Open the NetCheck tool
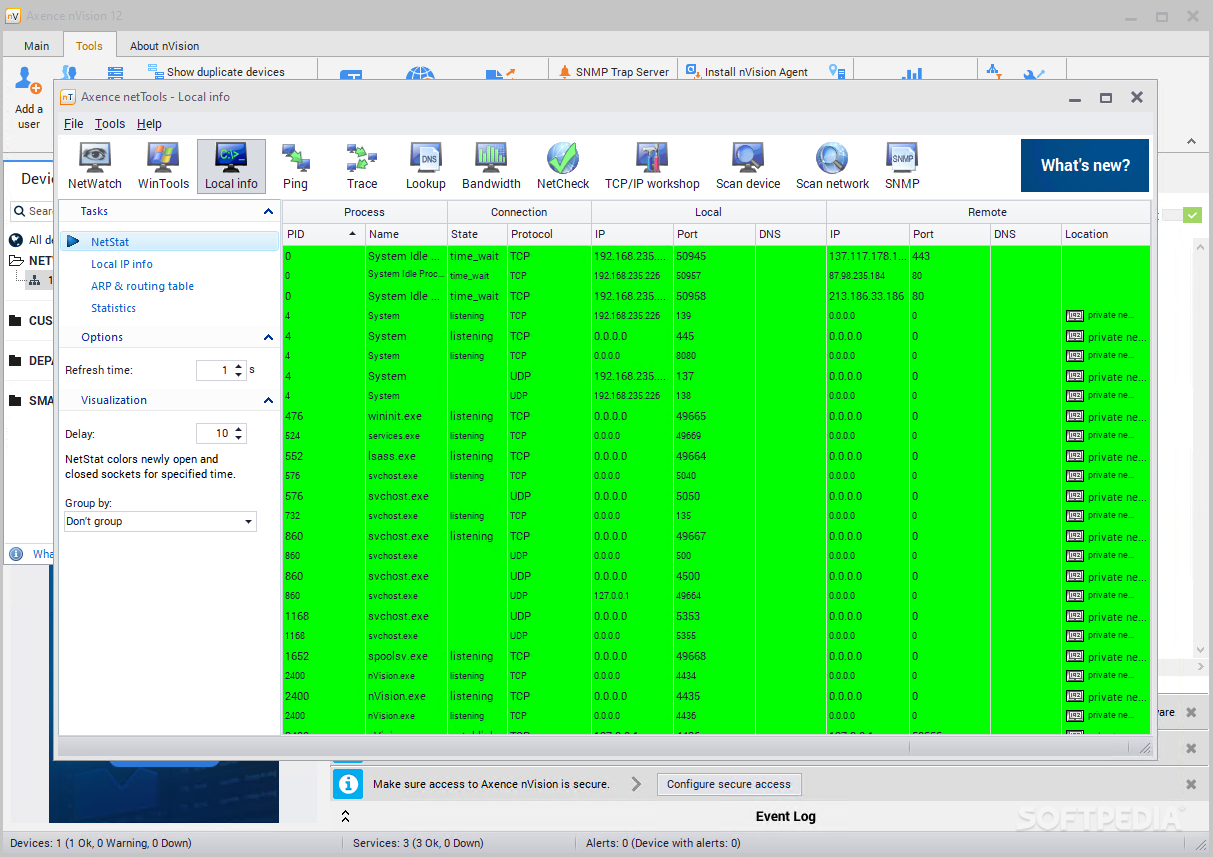 tap(563, 166)
